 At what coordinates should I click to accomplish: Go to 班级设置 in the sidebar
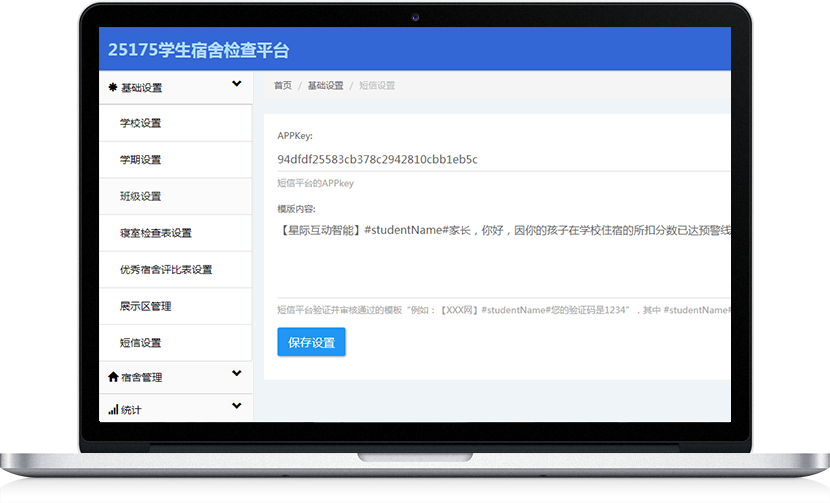click(x=140, y=197)
